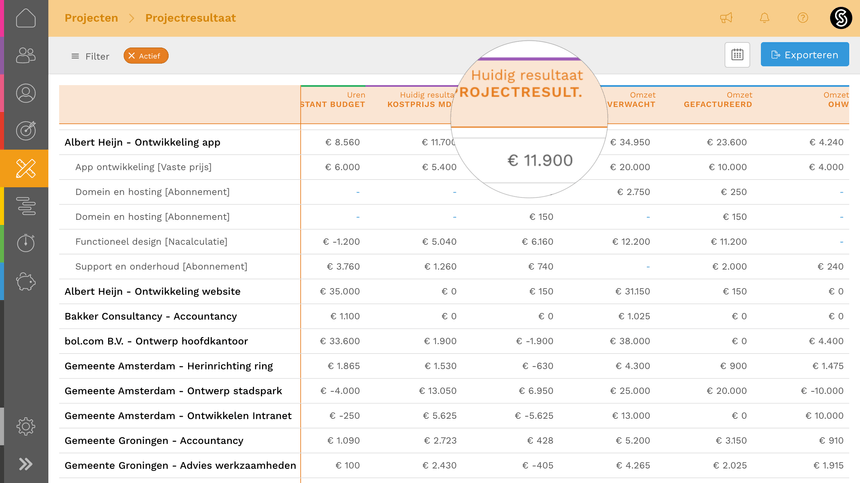Open Gemeente Groningen - Accountancy project

click(154, 440)
